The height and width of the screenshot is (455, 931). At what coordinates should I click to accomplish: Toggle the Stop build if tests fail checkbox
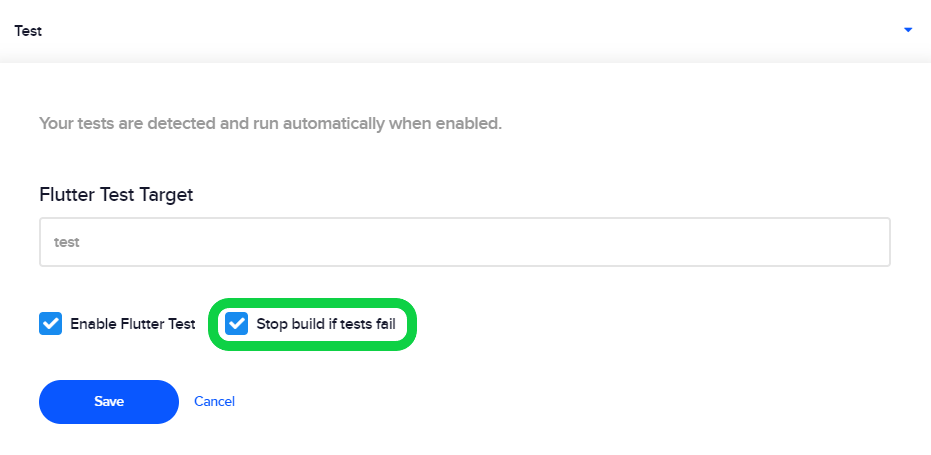236,324
